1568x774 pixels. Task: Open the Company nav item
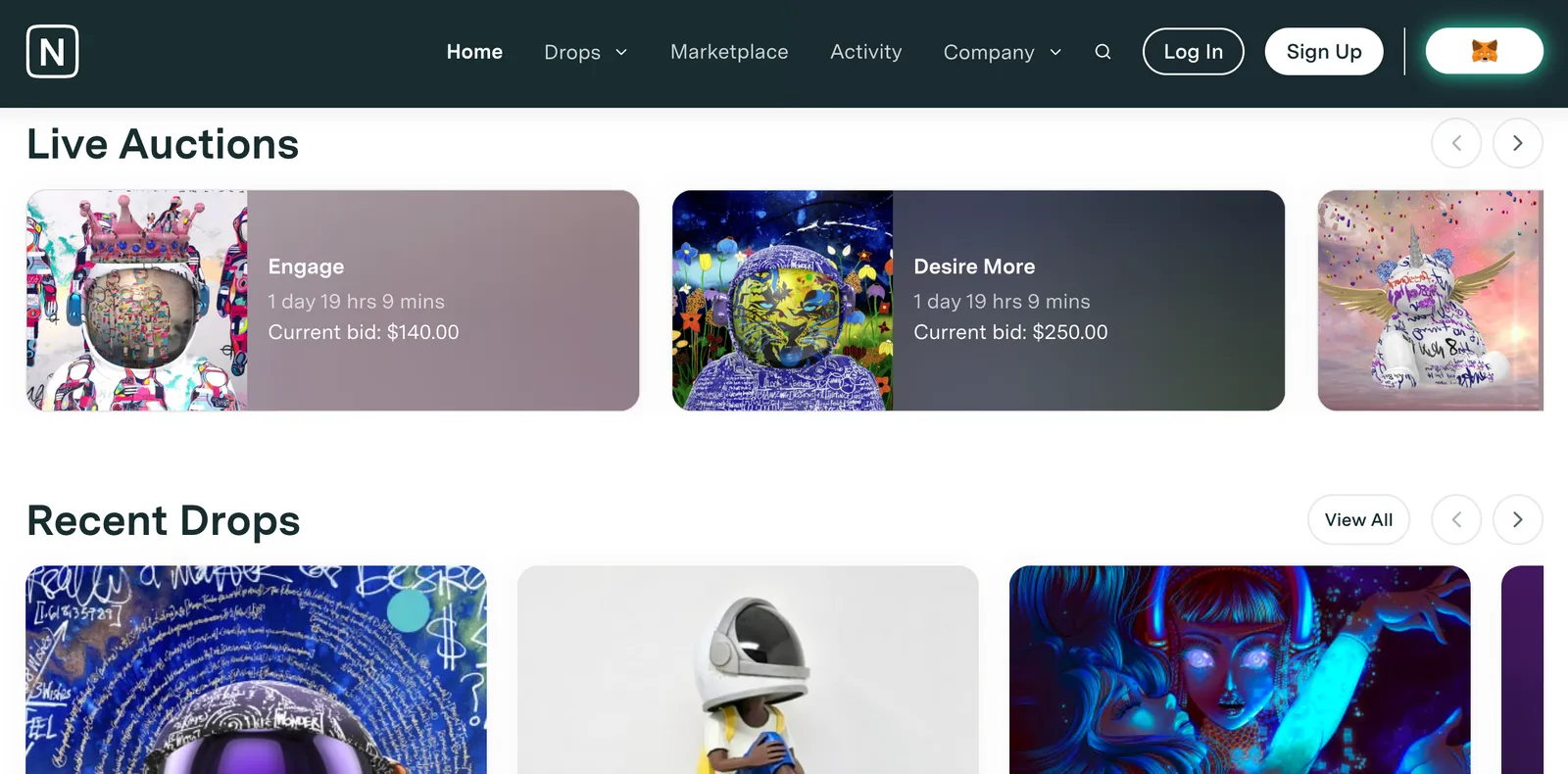pos(989,52)
